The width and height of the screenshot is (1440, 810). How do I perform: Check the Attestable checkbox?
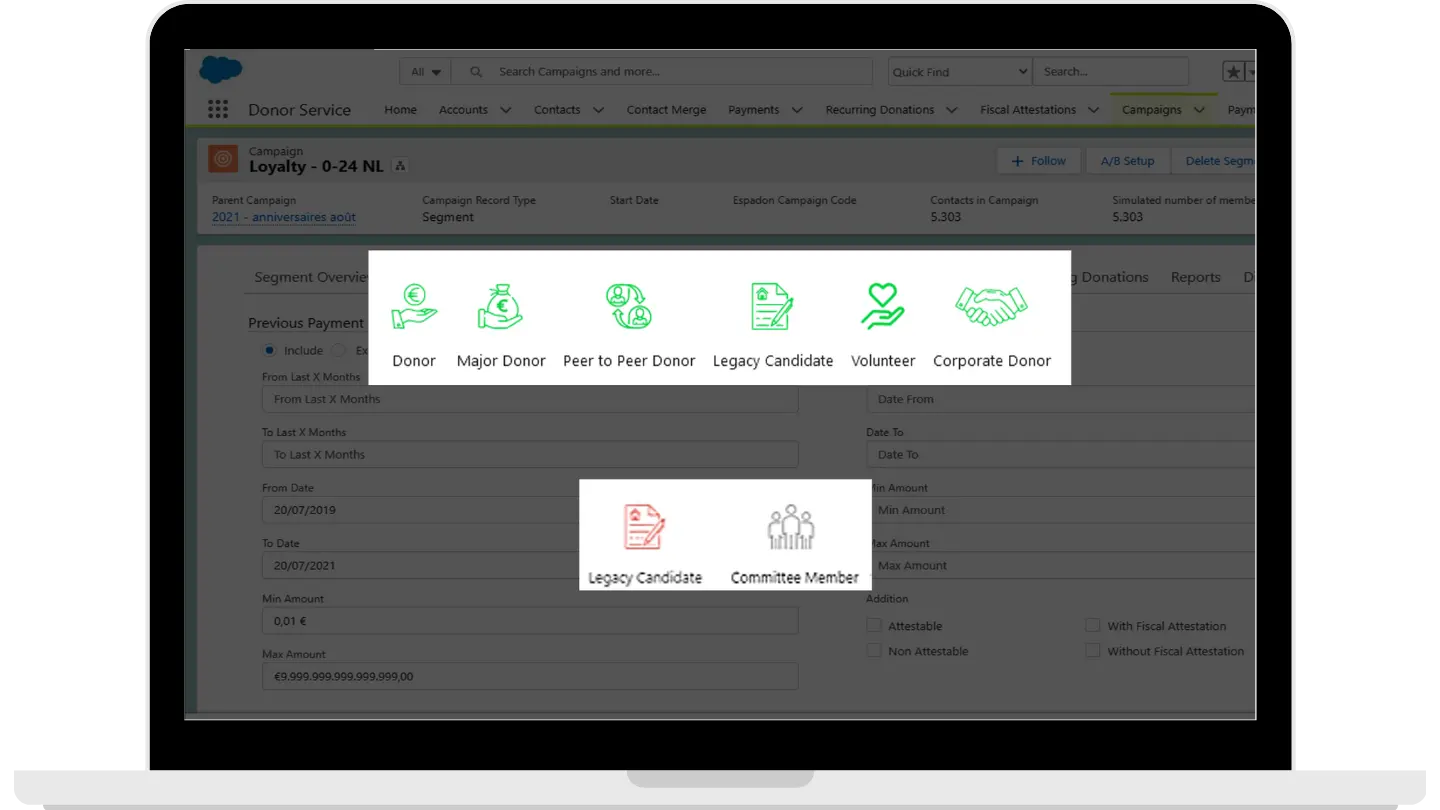point(874,626)
